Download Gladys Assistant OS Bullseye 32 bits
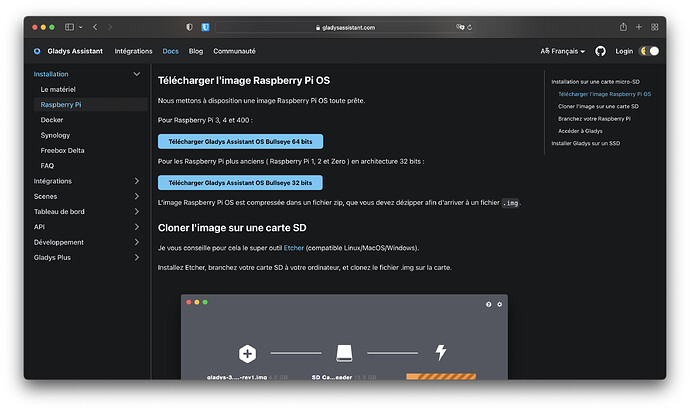 [240, 183]
